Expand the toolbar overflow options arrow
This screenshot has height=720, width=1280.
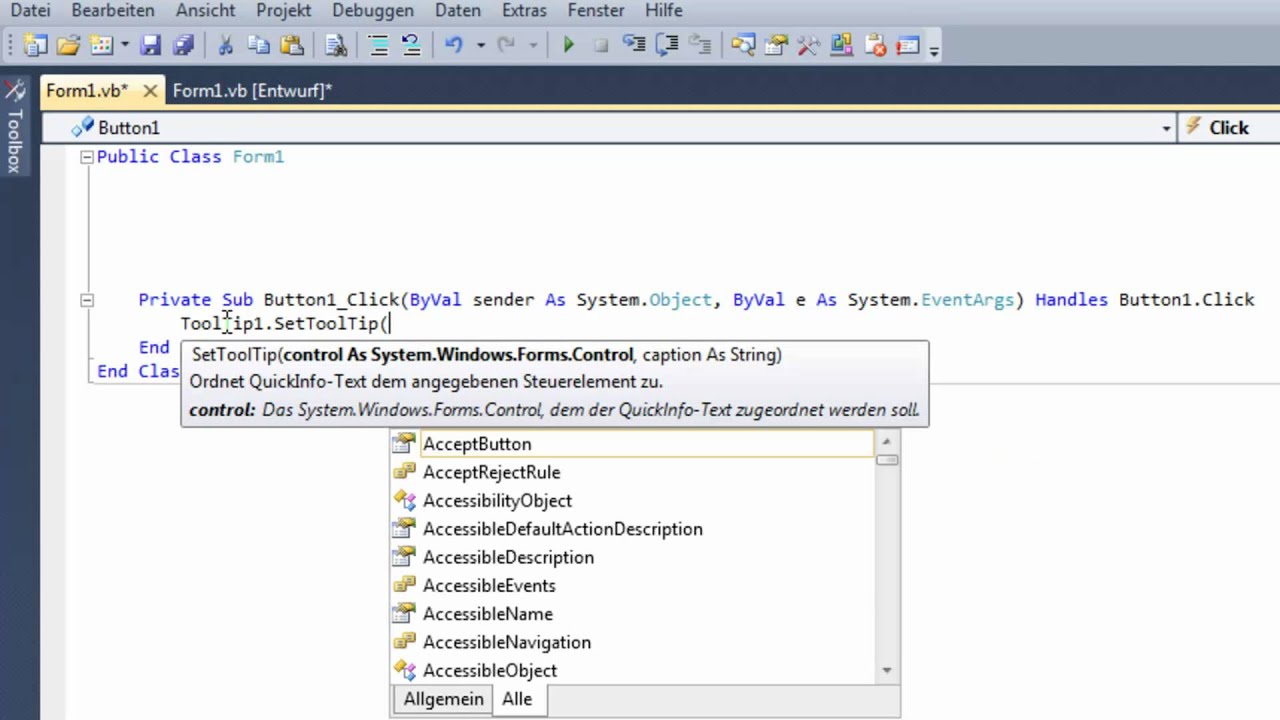click(x=934, y=48)
